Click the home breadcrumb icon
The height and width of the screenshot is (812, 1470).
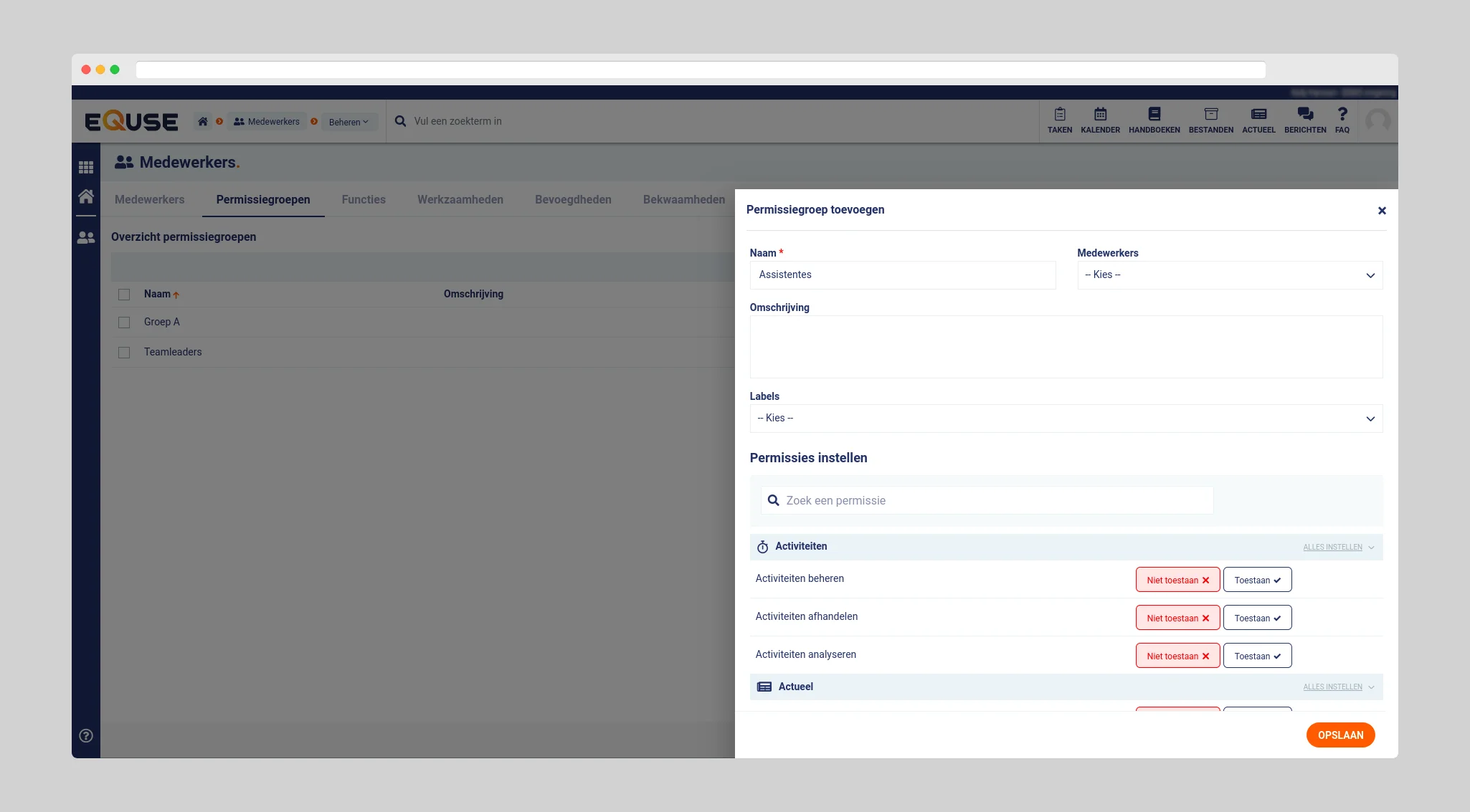click(x=203, y=122)
